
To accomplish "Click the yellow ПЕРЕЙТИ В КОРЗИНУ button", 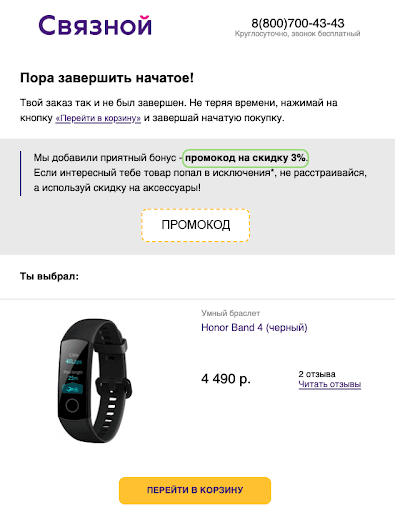I will 195,490.
